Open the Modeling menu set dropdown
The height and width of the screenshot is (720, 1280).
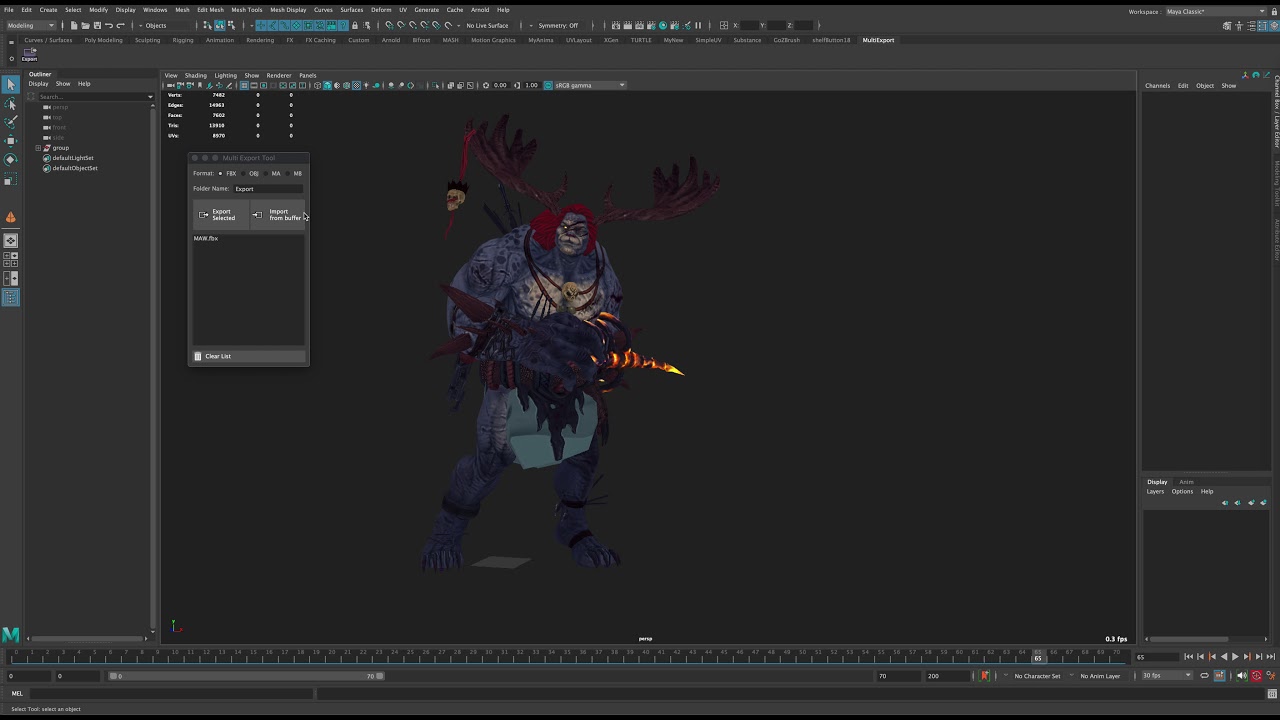pyautogui.click(x=31, y=25)
